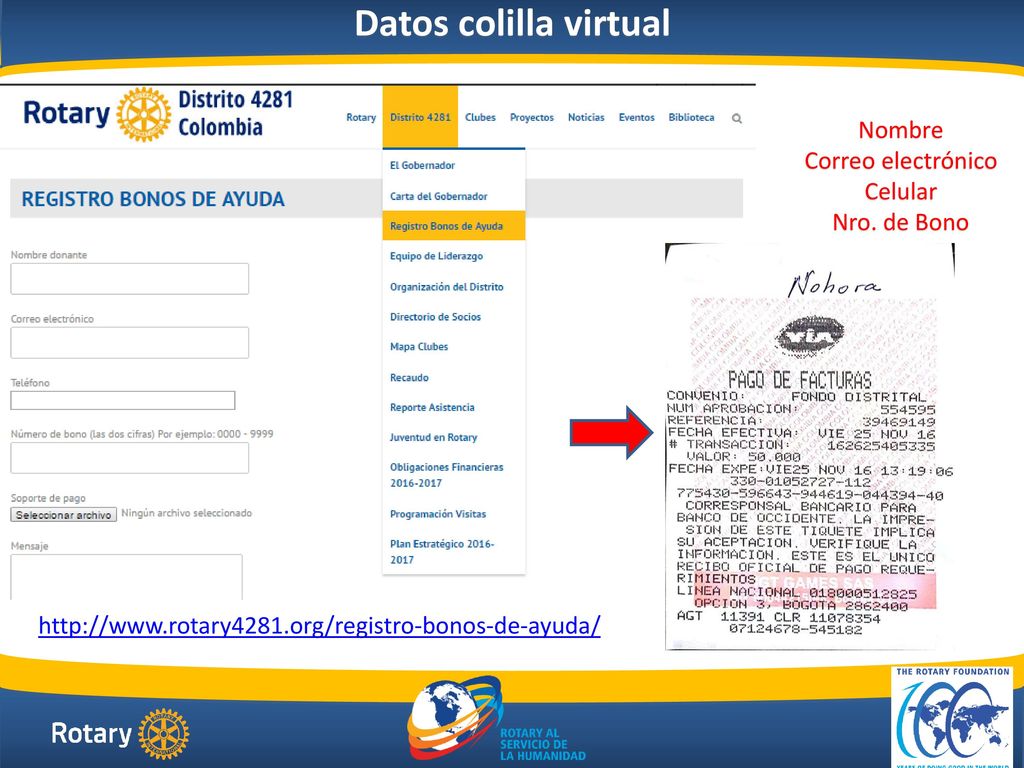Viewport: 1024px width, 768px height.
Task: Select Carta del Gobernador entry
Action: coord(454,196)
